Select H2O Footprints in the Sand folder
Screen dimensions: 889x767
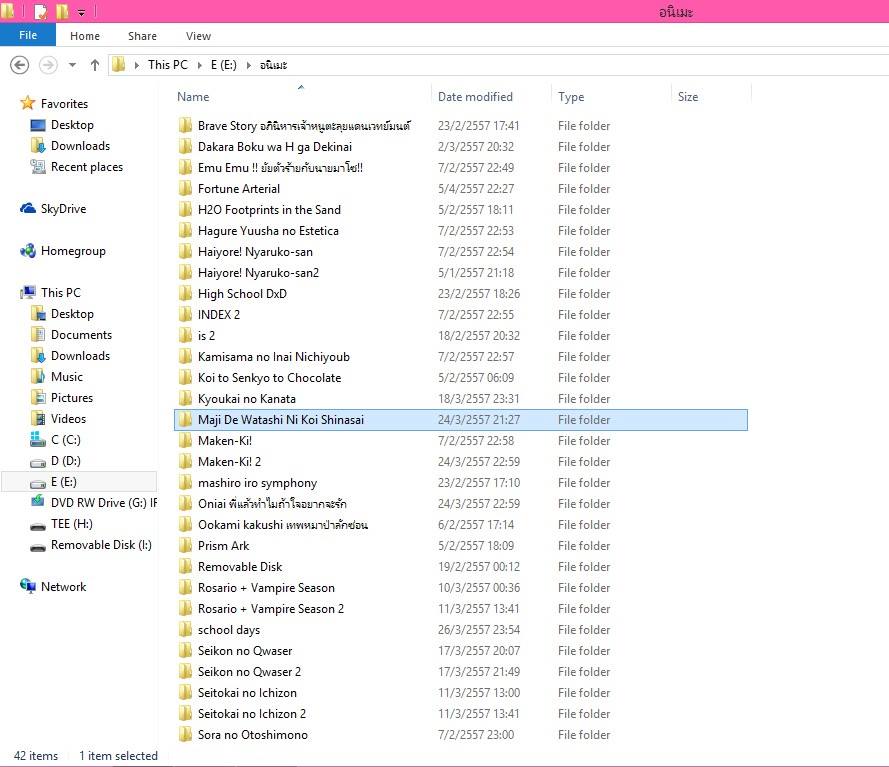[x=269, y=209]
